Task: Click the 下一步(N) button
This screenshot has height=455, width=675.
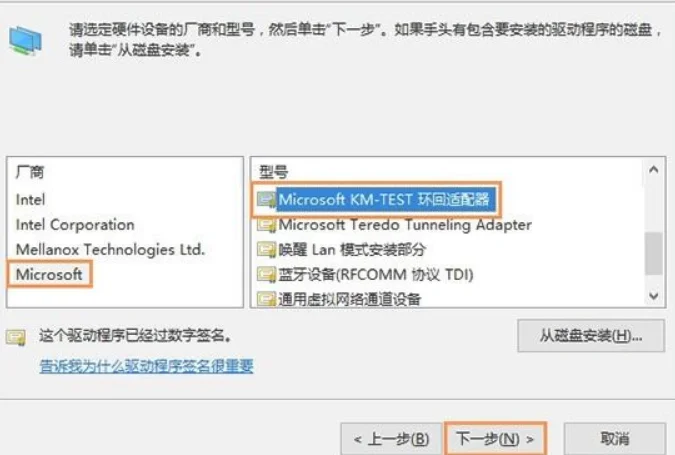Action: pos(495,439)
